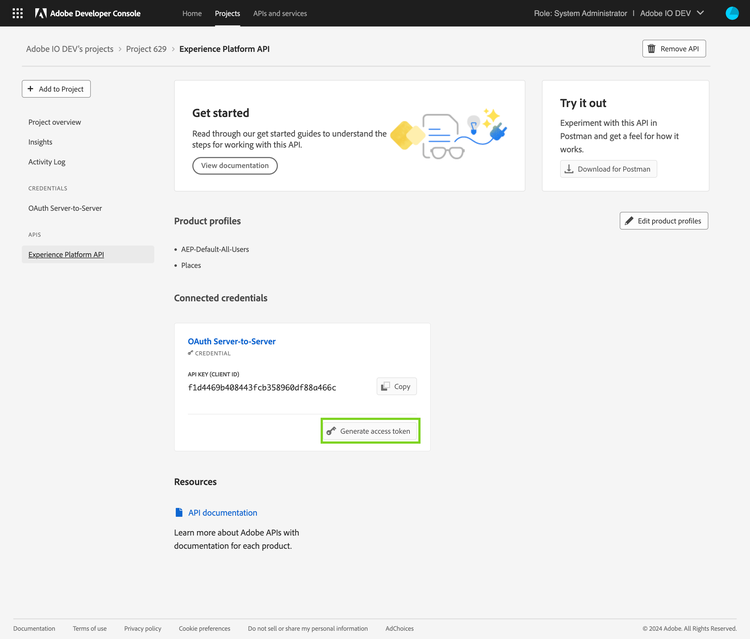Go to the Home tab
The height and width of the screenshot is (639, 750).
click(x=192, y=13)
